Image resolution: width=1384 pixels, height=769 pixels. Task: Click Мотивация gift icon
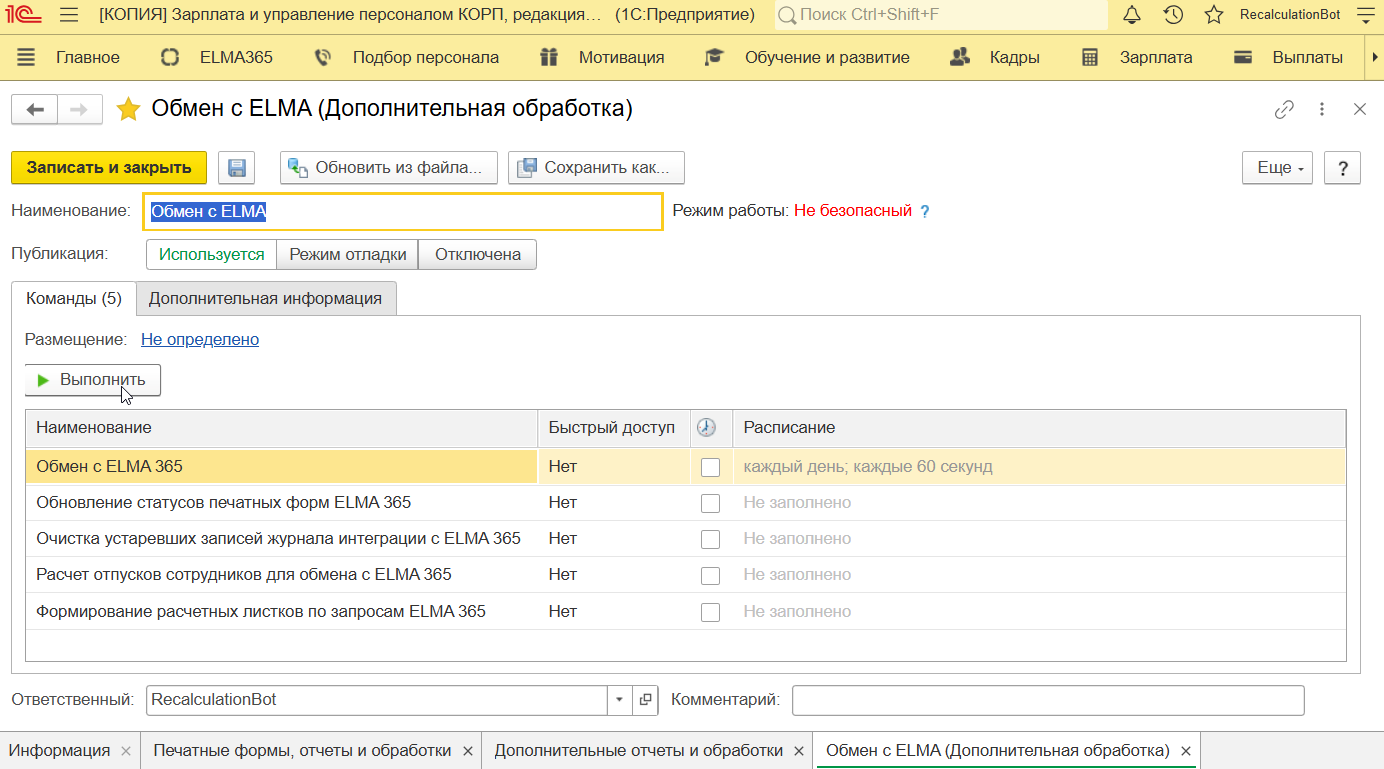(548, 57)
